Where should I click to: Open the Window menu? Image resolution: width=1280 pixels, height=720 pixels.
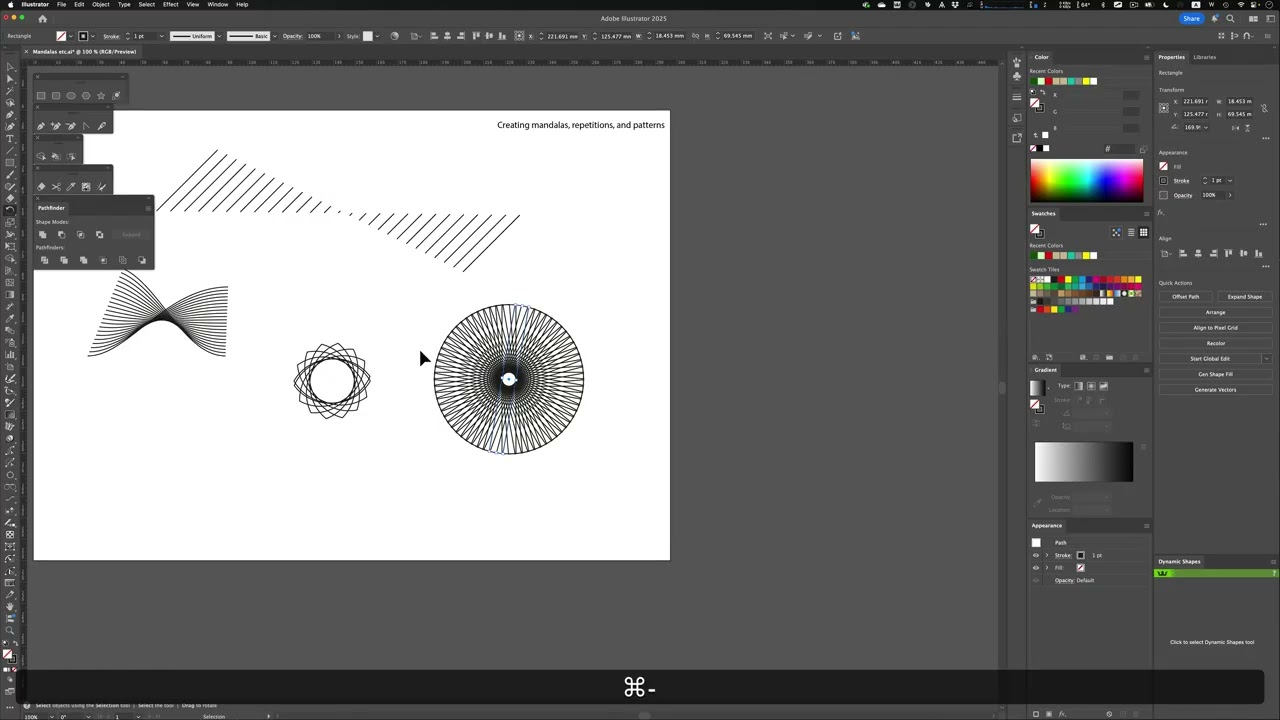point(217,4)
